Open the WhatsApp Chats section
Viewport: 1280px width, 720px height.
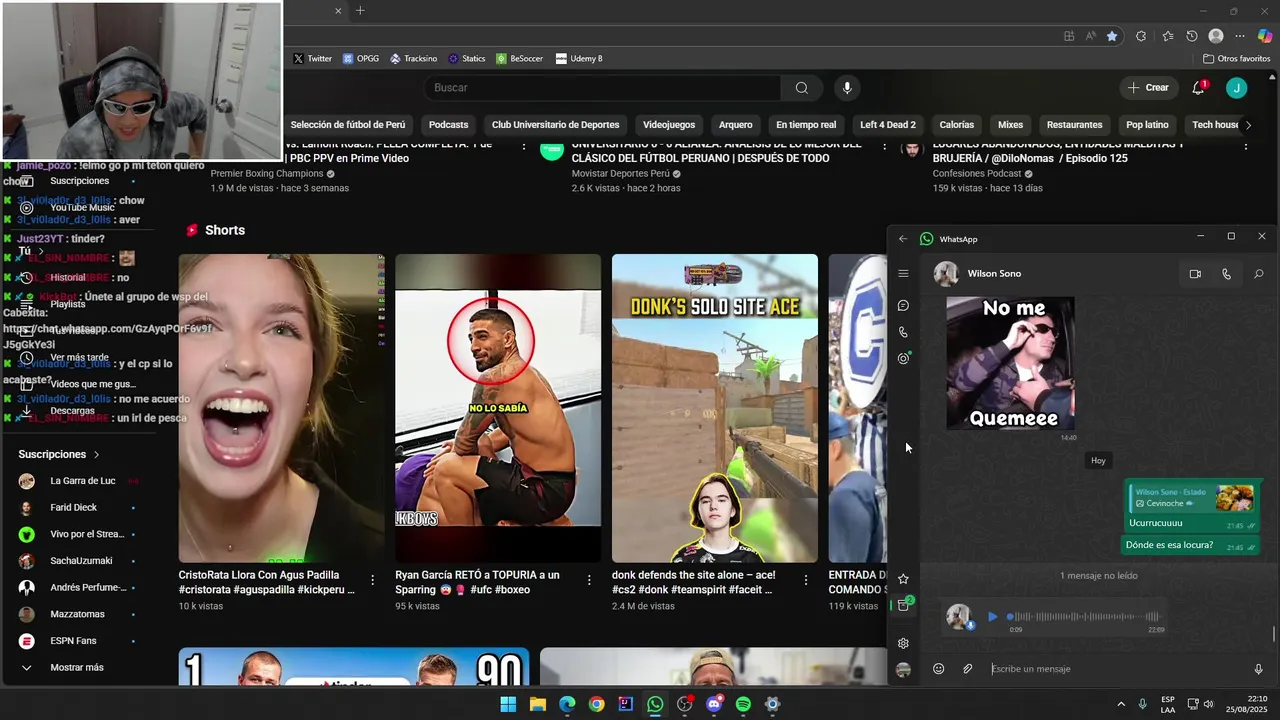(903, 305)
